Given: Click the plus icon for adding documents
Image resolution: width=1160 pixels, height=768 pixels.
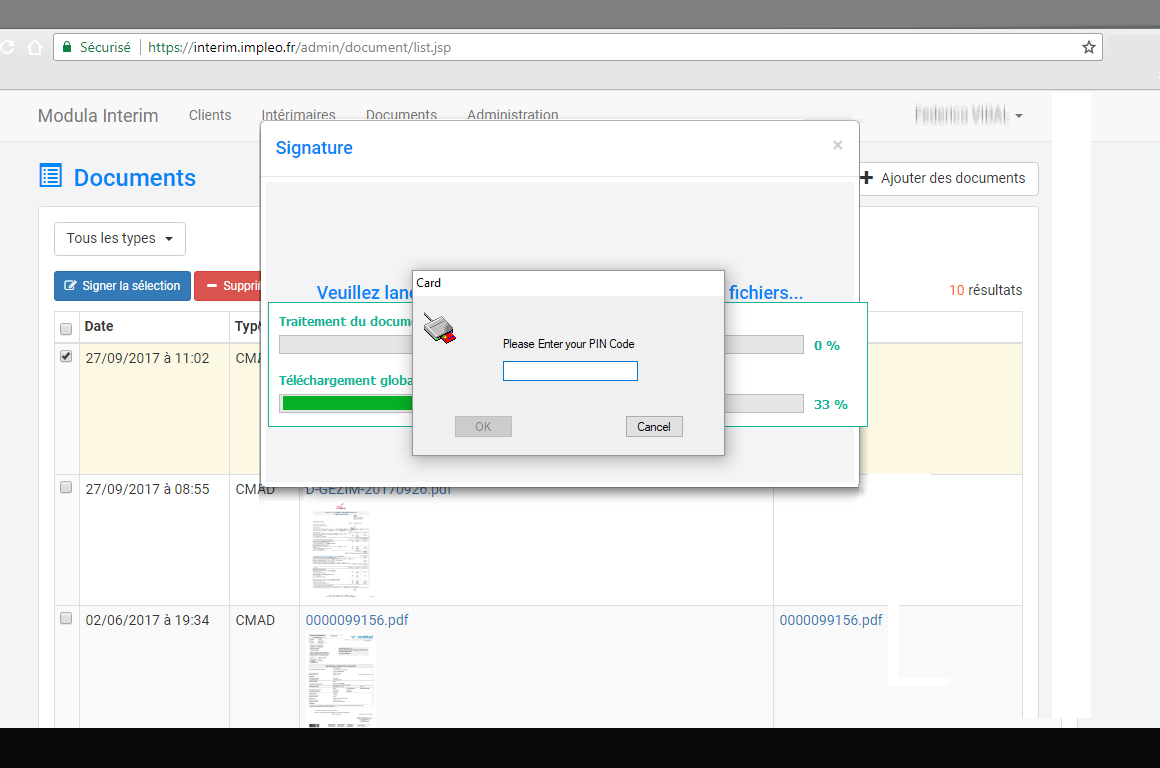Looking at the screenshot, I should (866, 178).
